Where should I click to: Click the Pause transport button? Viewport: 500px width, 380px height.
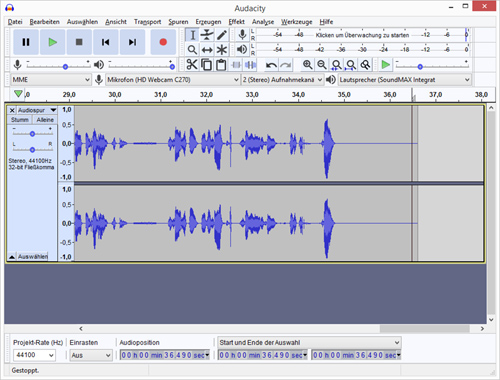(26, 42)
